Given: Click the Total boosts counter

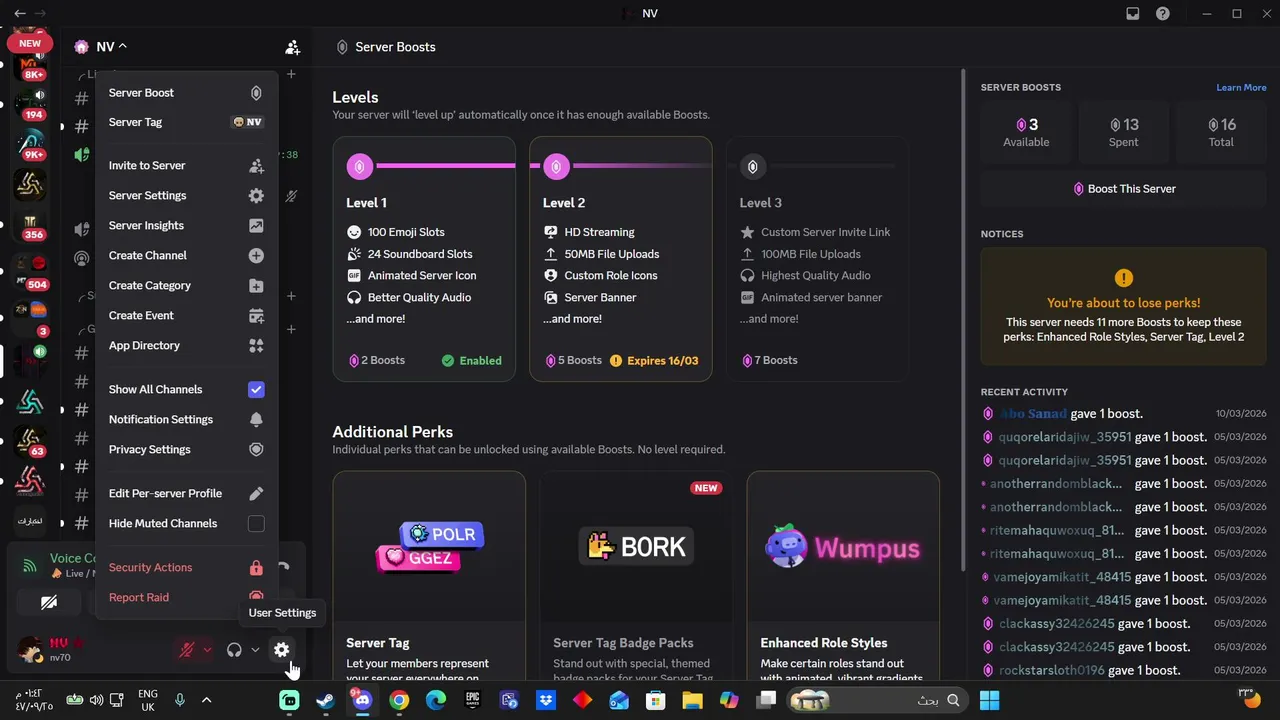Looking at the screenshot, I should point(1221,132).
